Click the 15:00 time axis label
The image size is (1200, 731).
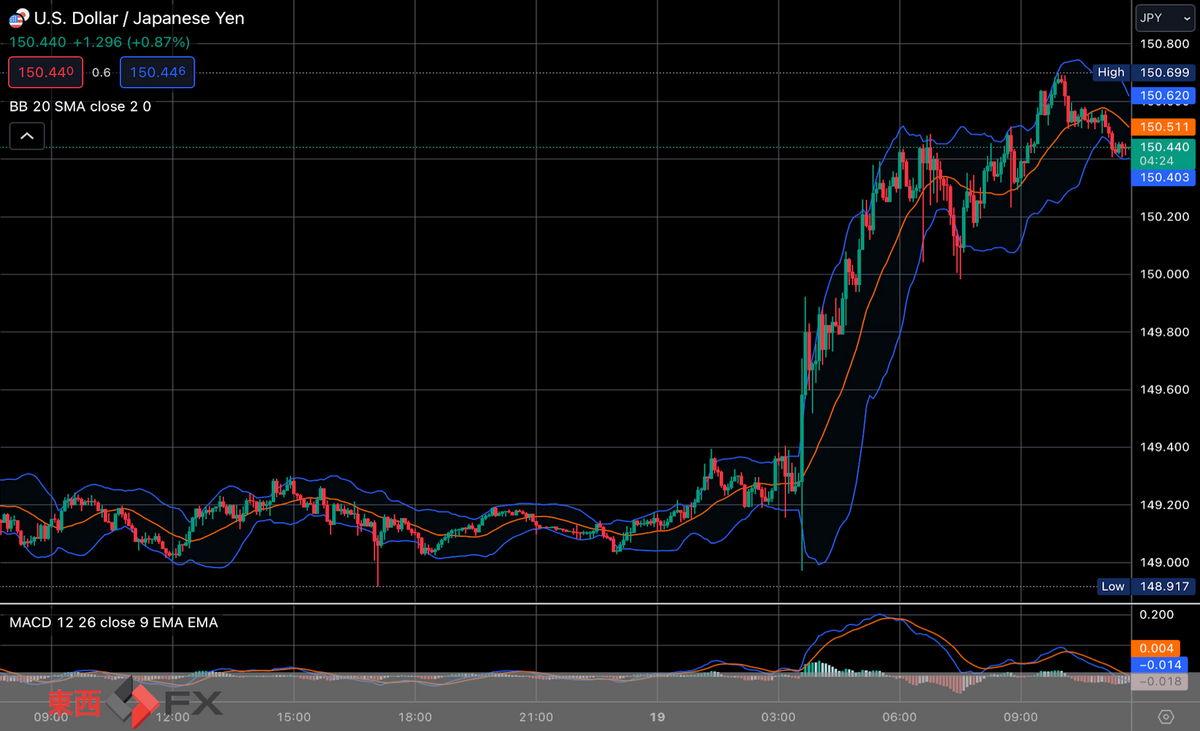coord(294,717)
